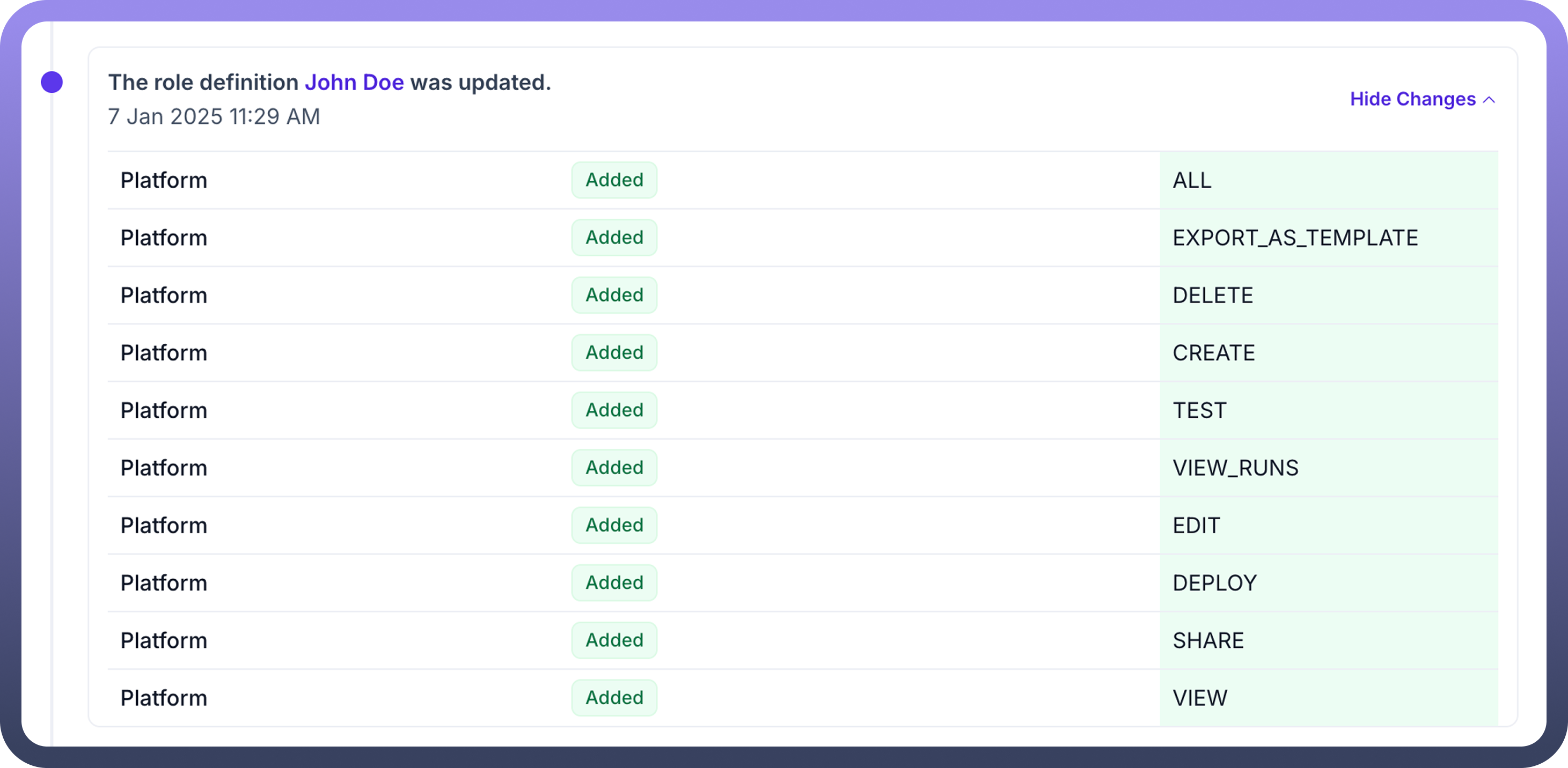Viewport: 1568px width, 768px height.
Task: Click the Platform label in the SHARE row
Action: (x=164, y=641)
